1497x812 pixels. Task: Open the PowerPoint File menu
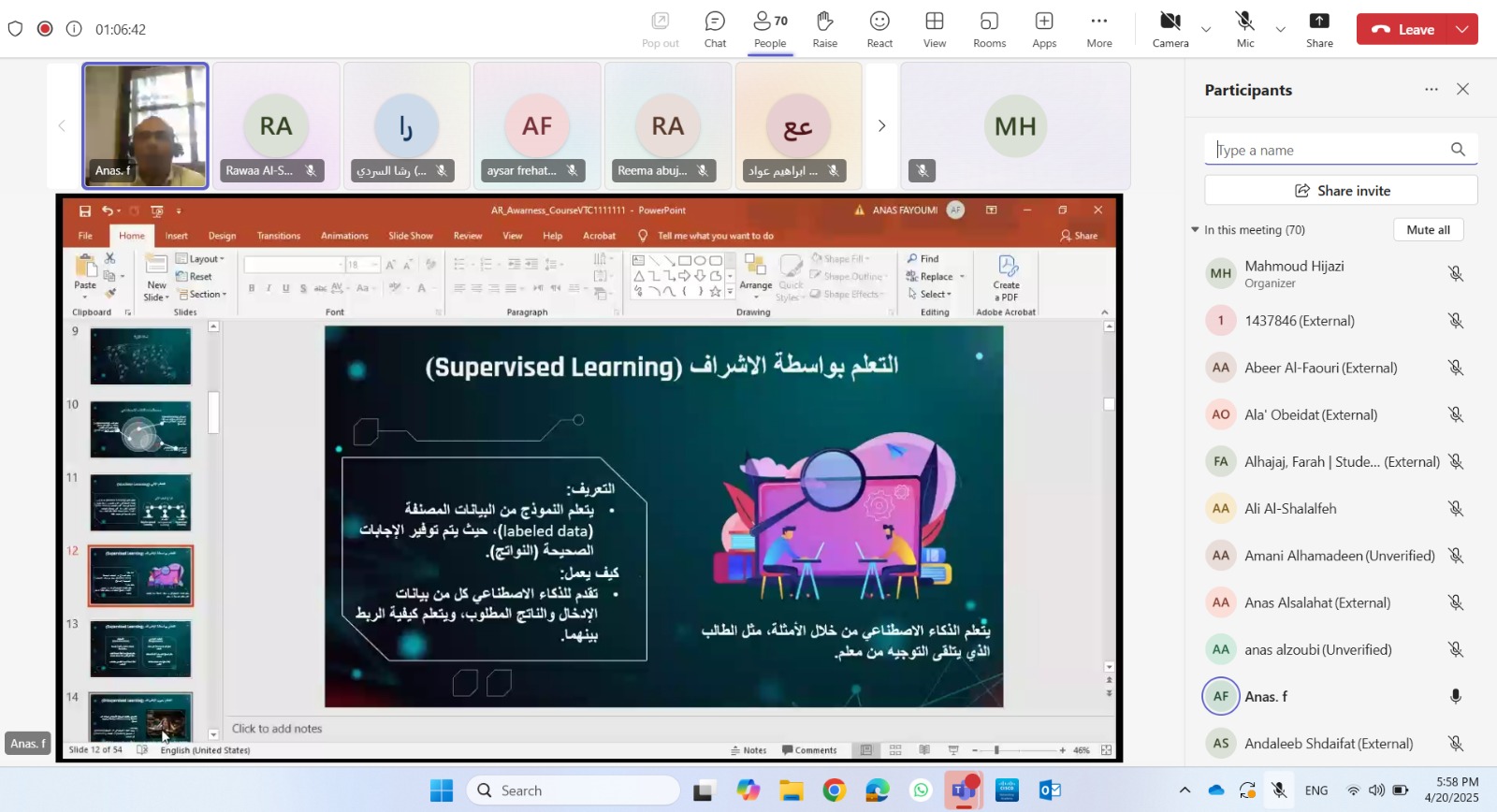coord(85,236)
